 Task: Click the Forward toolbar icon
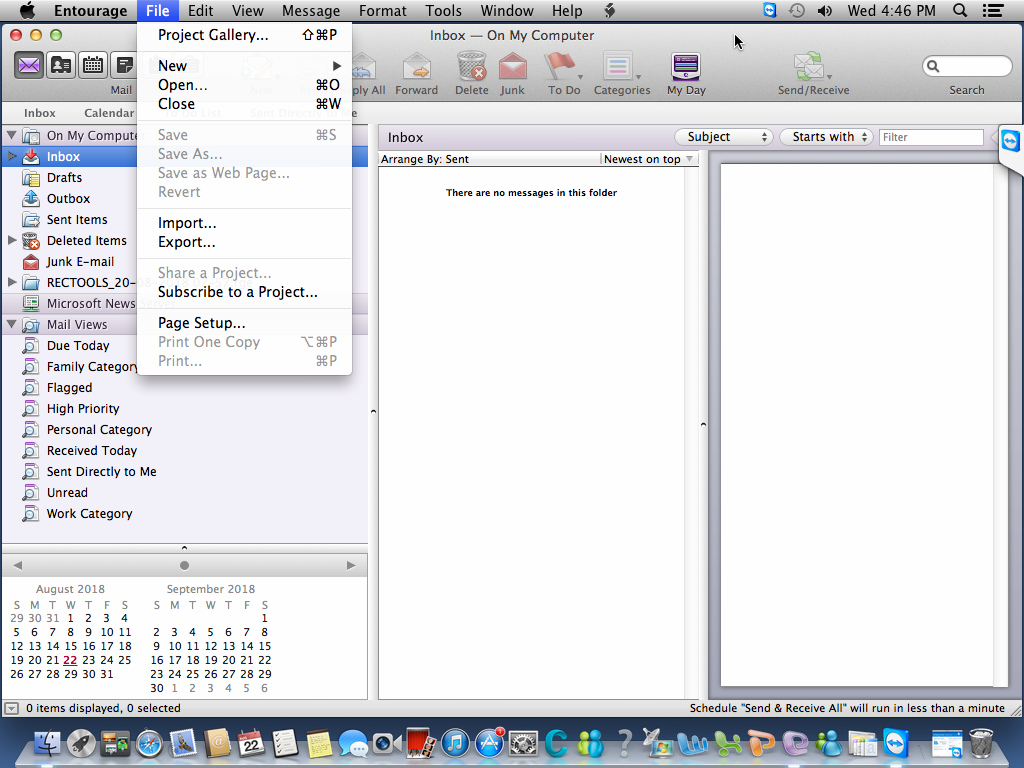tap(417, 67)
